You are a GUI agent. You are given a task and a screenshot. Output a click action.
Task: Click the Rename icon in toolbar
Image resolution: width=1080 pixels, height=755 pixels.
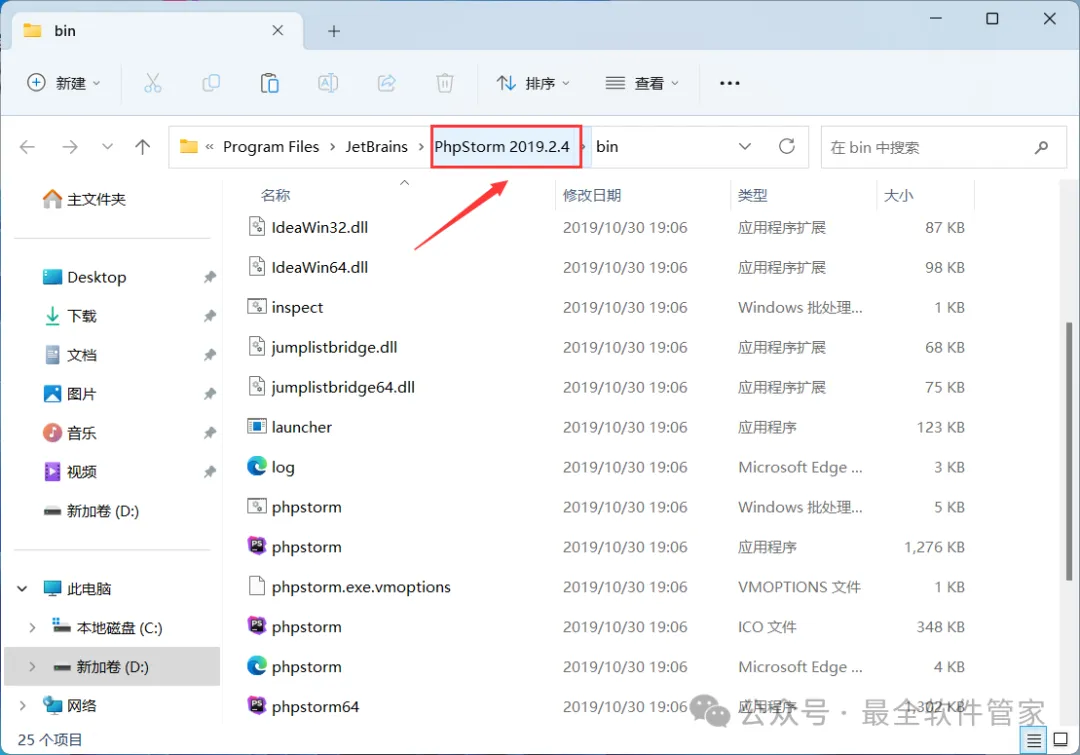pyautogui.click(x=328, y=83)
